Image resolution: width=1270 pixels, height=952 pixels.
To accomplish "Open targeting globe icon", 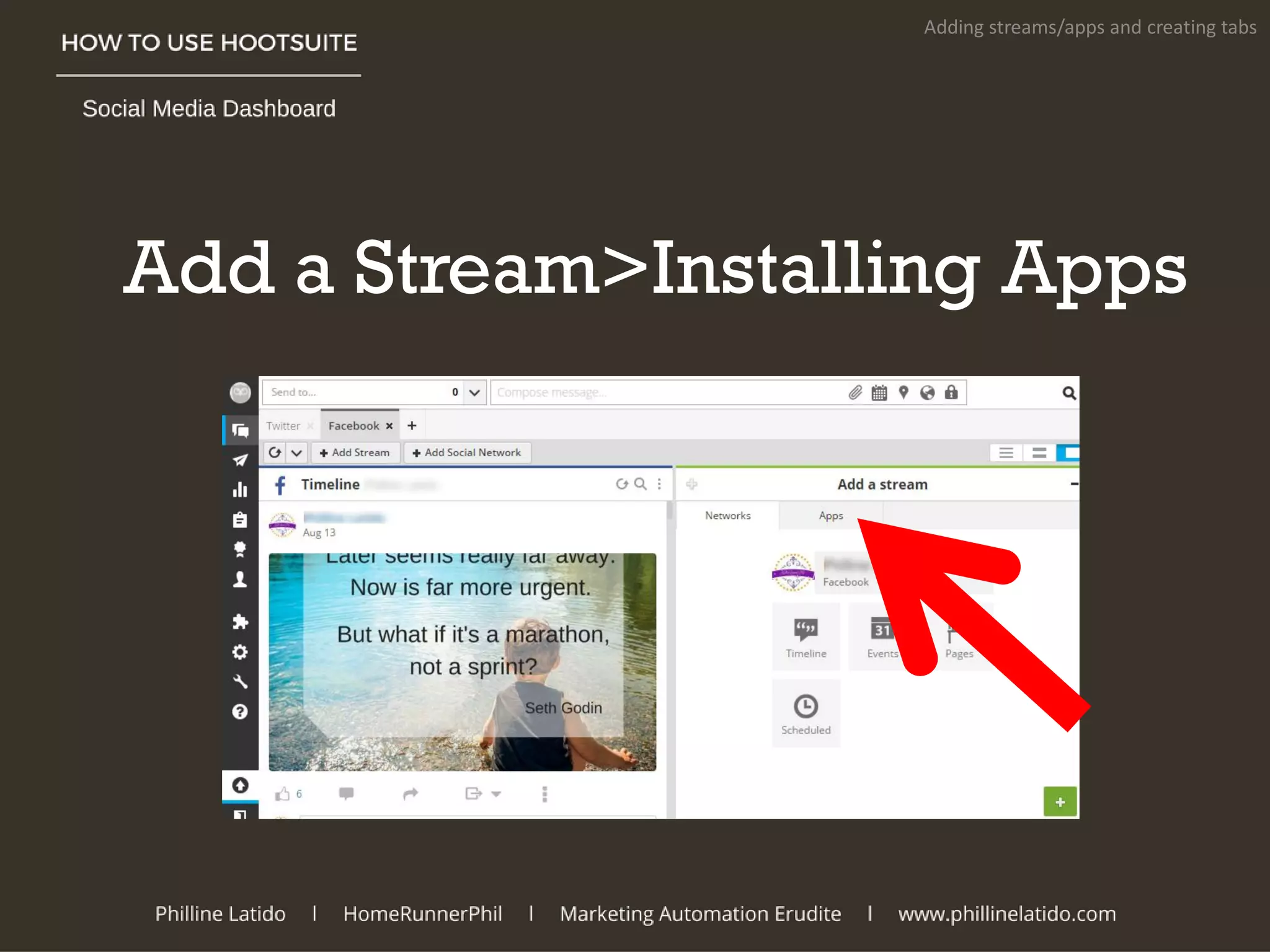I will (x=927, y=392).
